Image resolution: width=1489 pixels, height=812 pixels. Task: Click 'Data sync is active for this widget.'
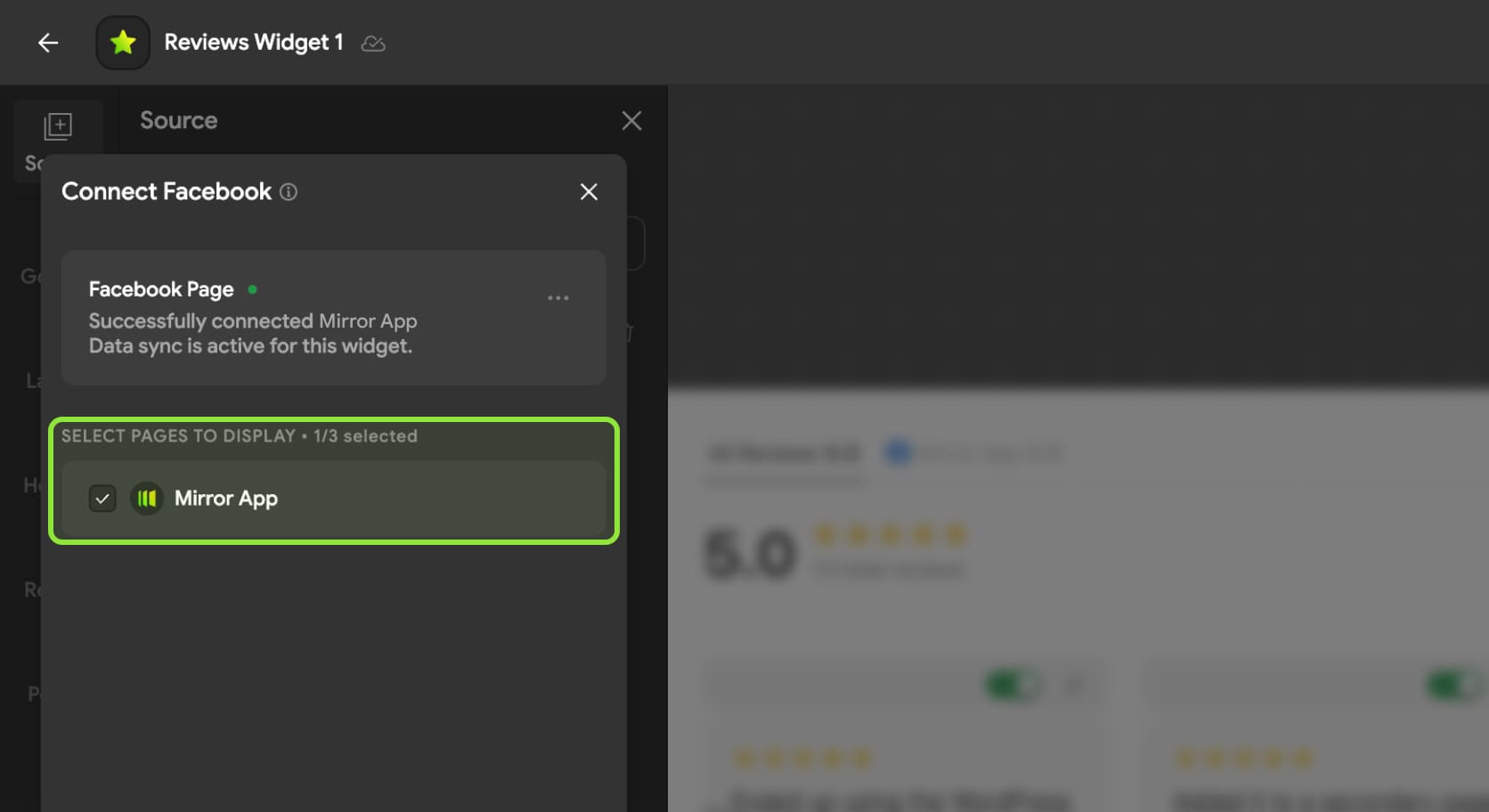[x=250, y=345]
